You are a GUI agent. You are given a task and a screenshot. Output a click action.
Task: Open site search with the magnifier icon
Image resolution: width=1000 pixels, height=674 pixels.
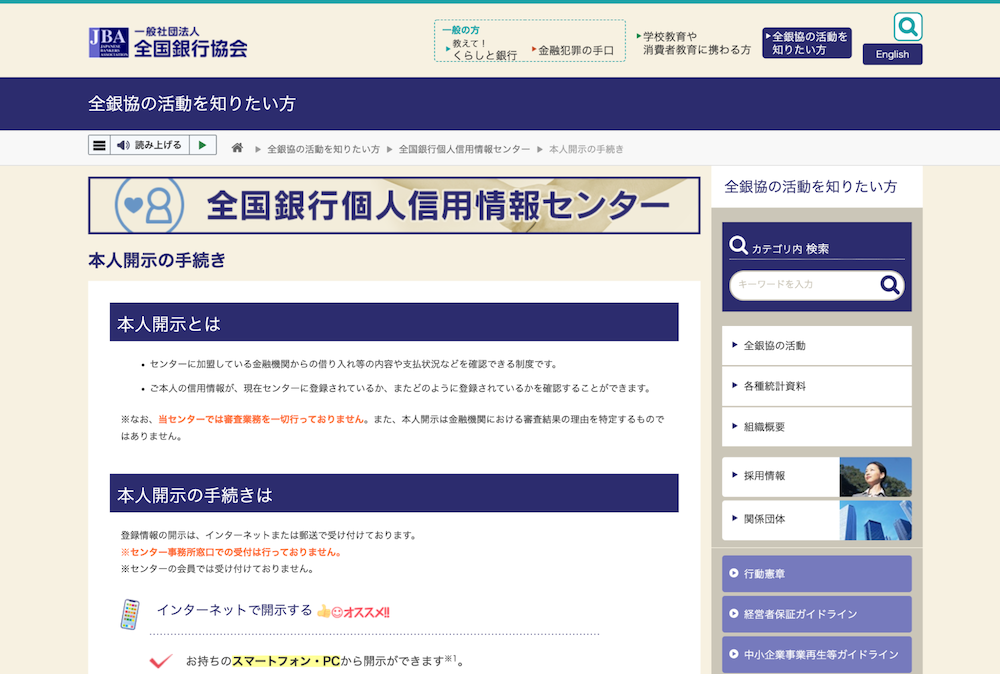point(908,27)
